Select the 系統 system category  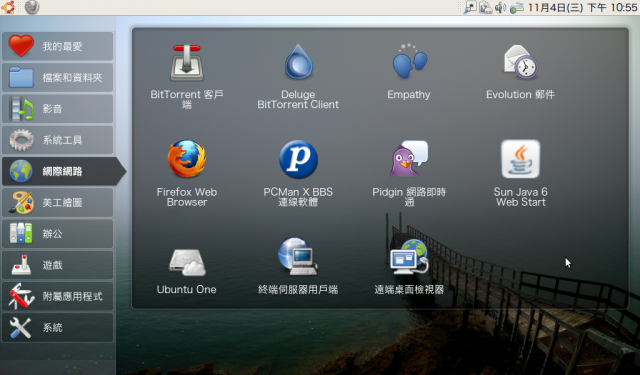pyautogui.click(x=58, y=327)
